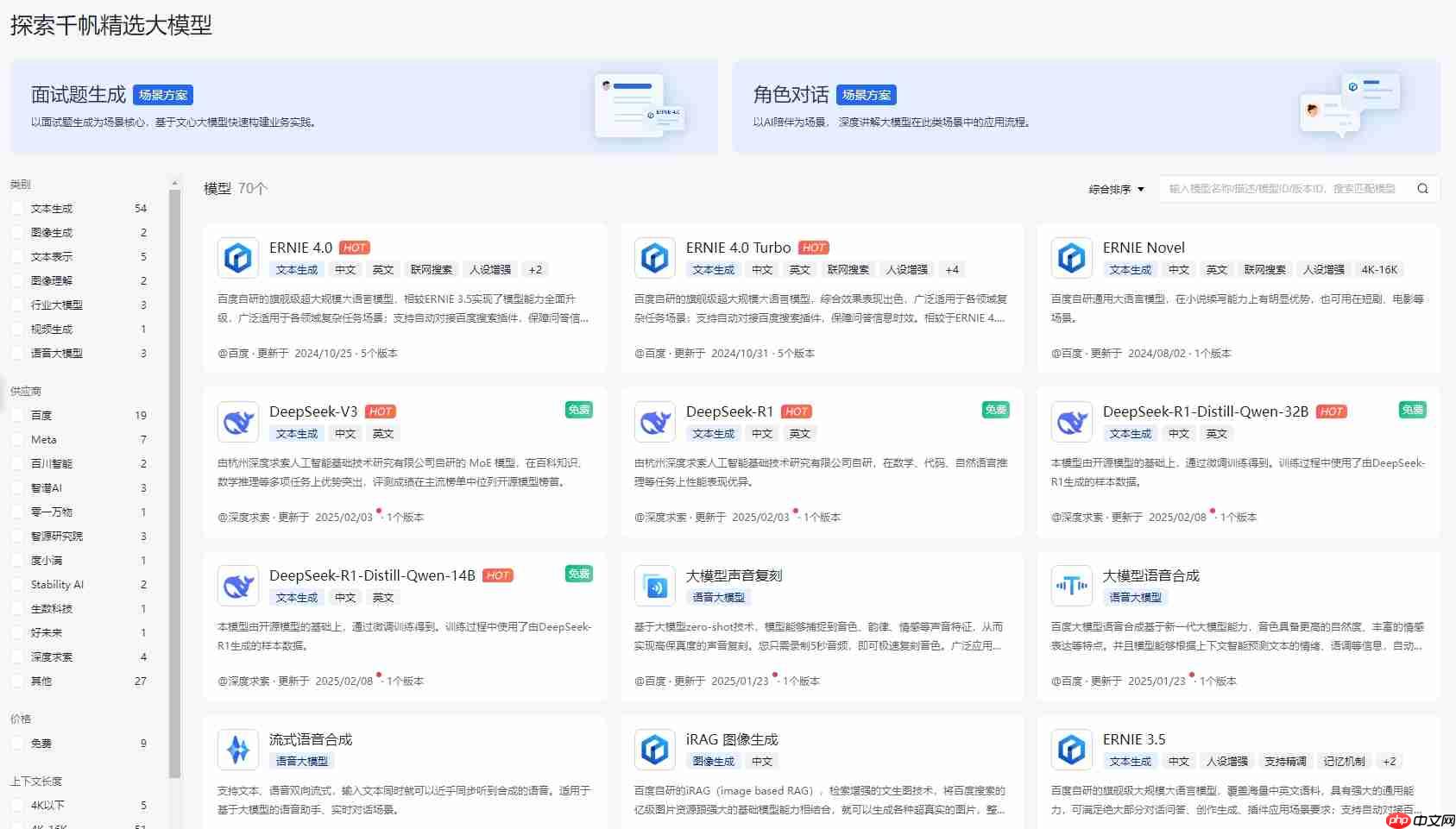
Task: Click the ERNIE Novel logo icon
Action: pyautogui.click(x=1072, y=258)
